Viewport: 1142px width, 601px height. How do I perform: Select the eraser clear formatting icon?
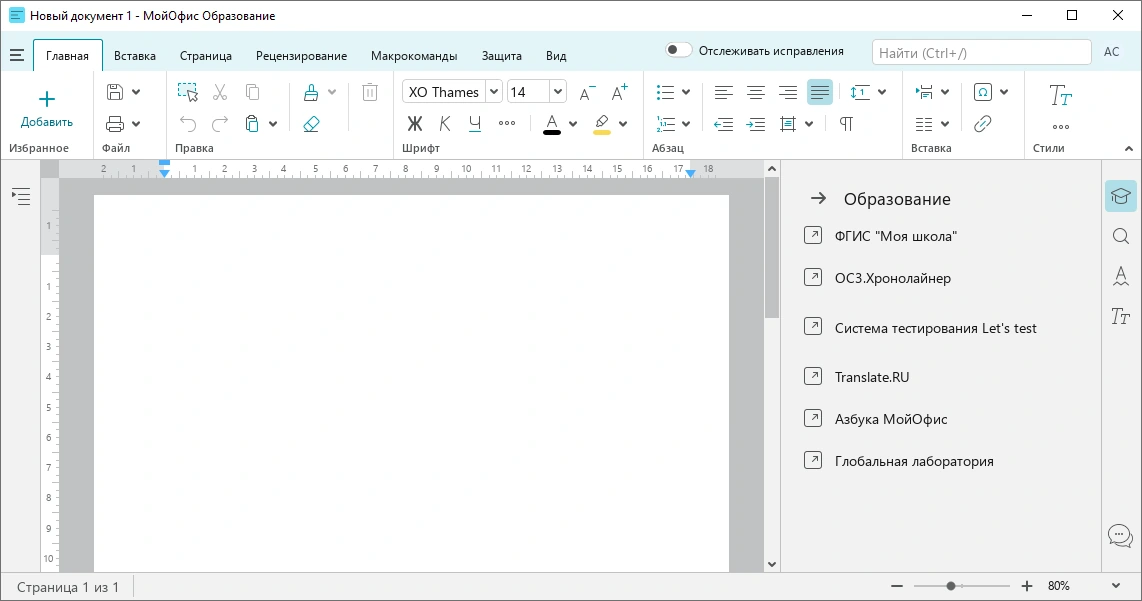[x=312, y=124]
